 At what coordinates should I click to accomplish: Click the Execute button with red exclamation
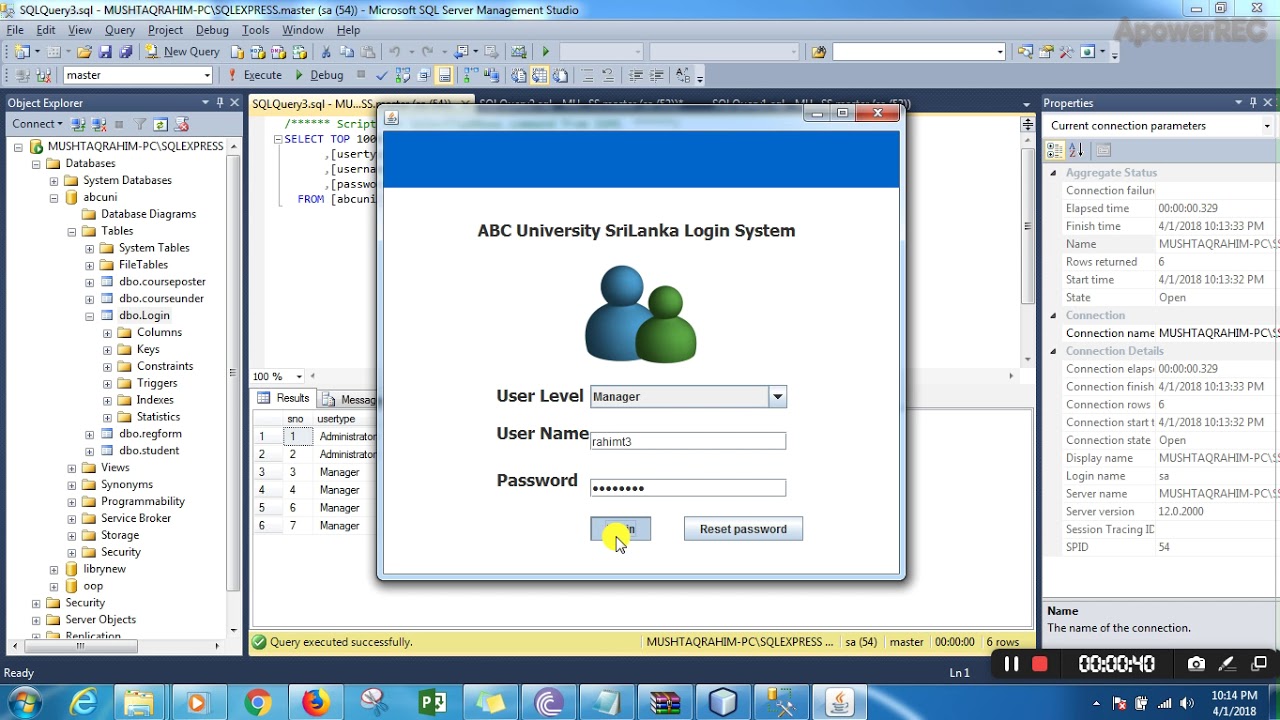tap(255, 75)
